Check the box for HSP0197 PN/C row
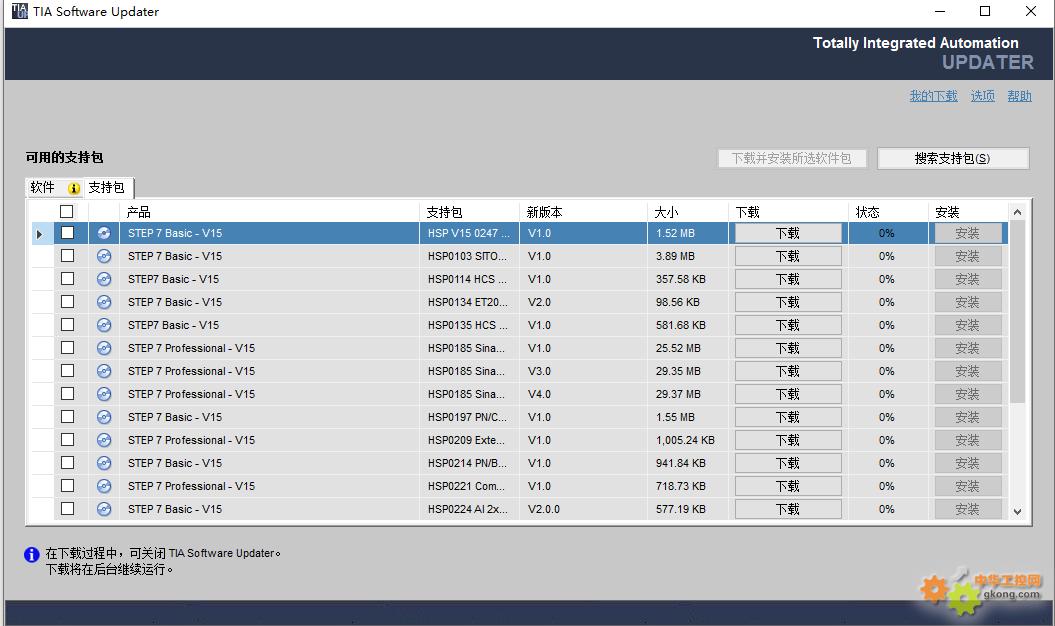1055x626 pixels. (67, 416)
